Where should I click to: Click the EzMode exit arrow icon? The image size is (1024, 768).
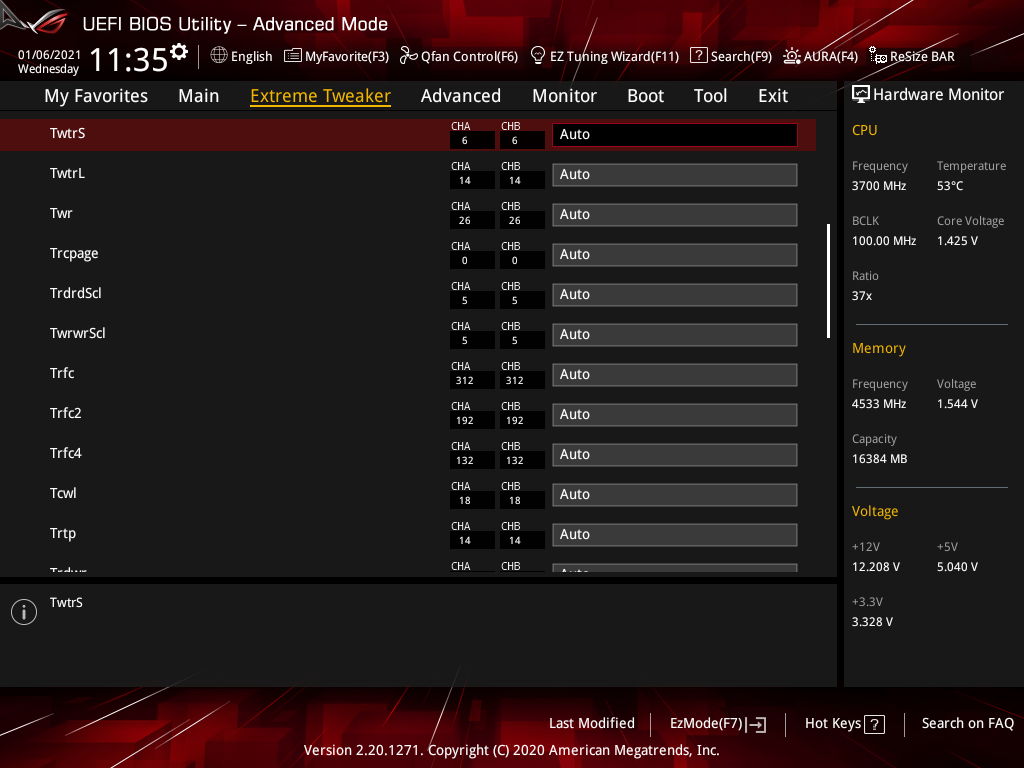click(756, 724)
